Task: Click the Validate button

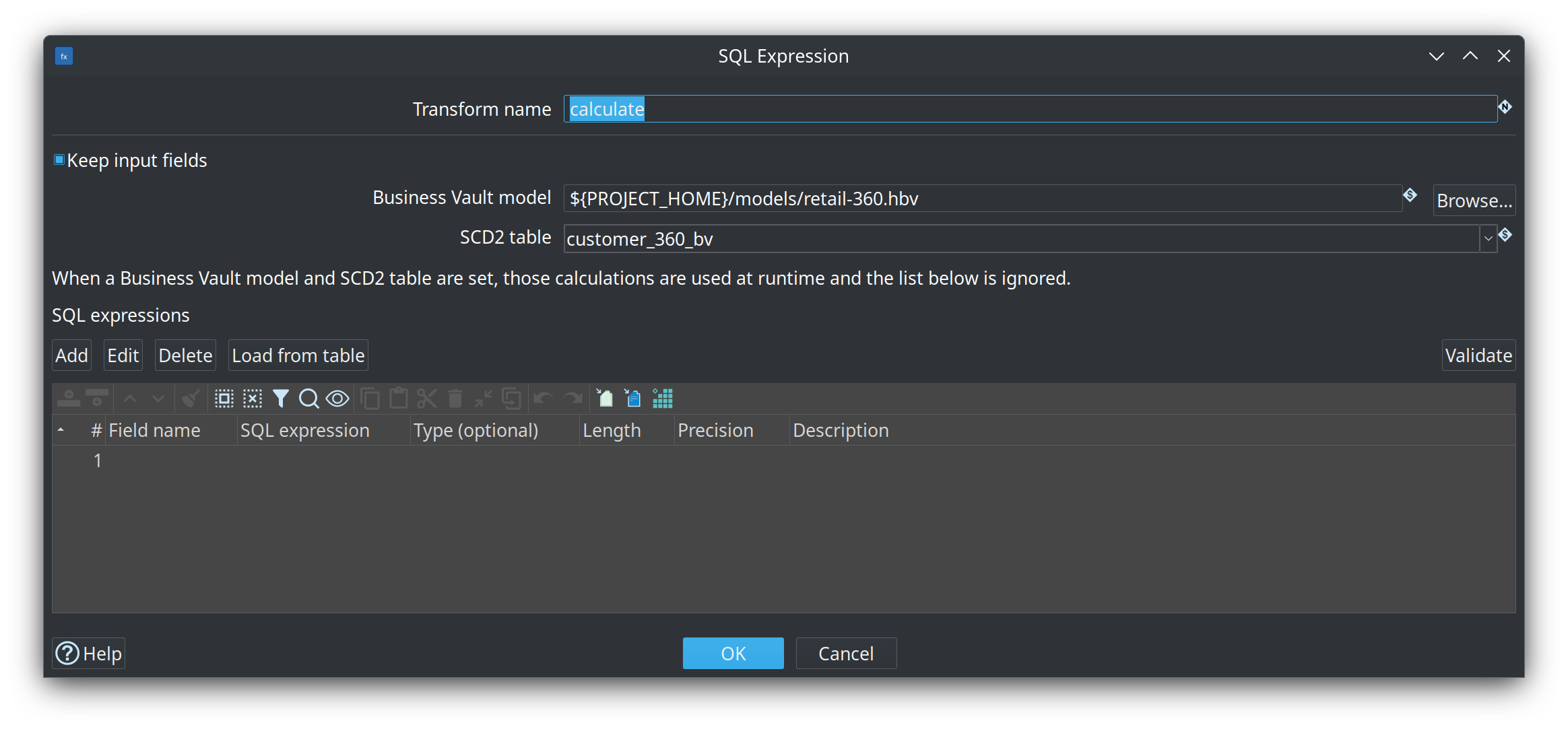Action: tap(1478, 355)
